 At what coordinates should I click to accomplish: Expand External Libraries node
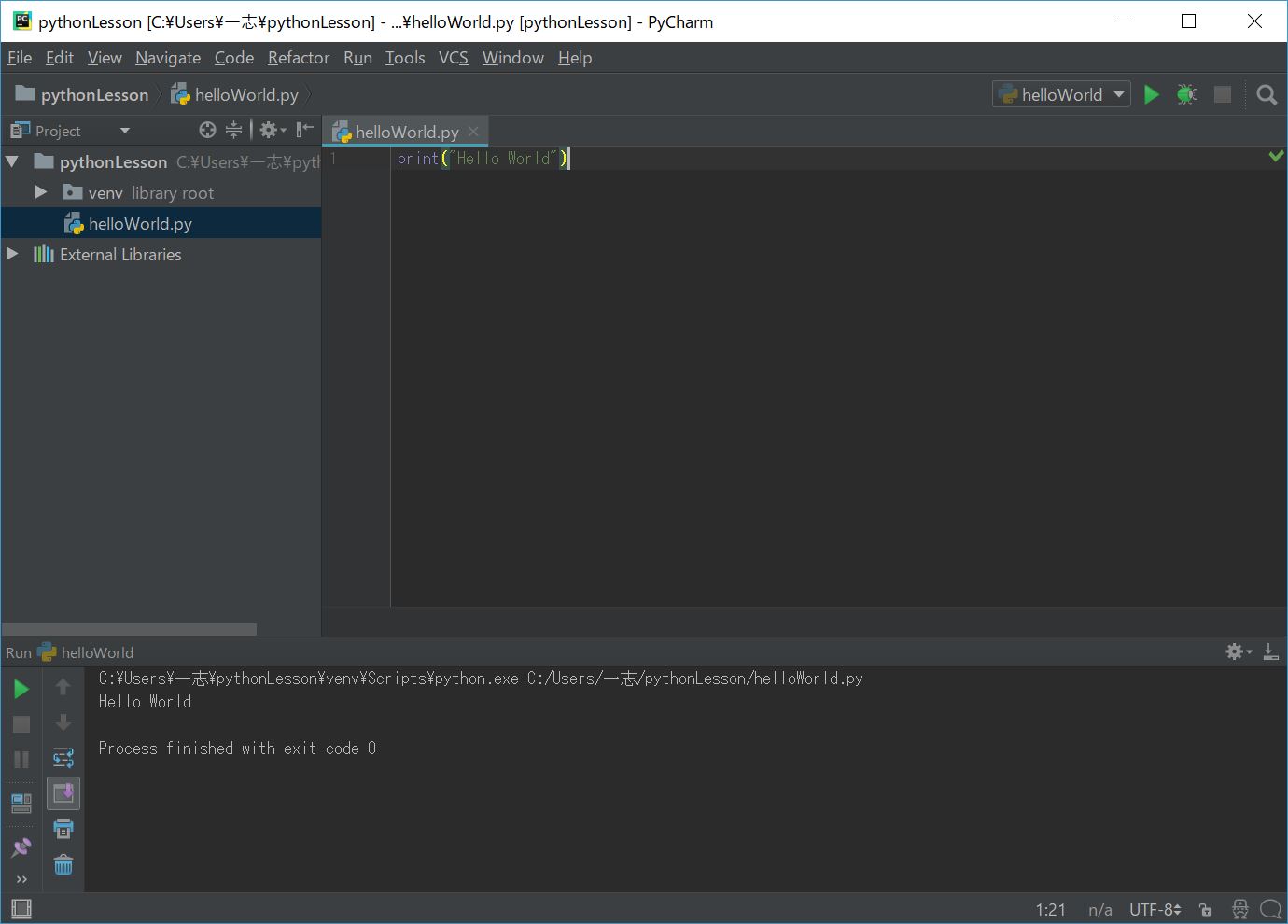coord(12,254)
